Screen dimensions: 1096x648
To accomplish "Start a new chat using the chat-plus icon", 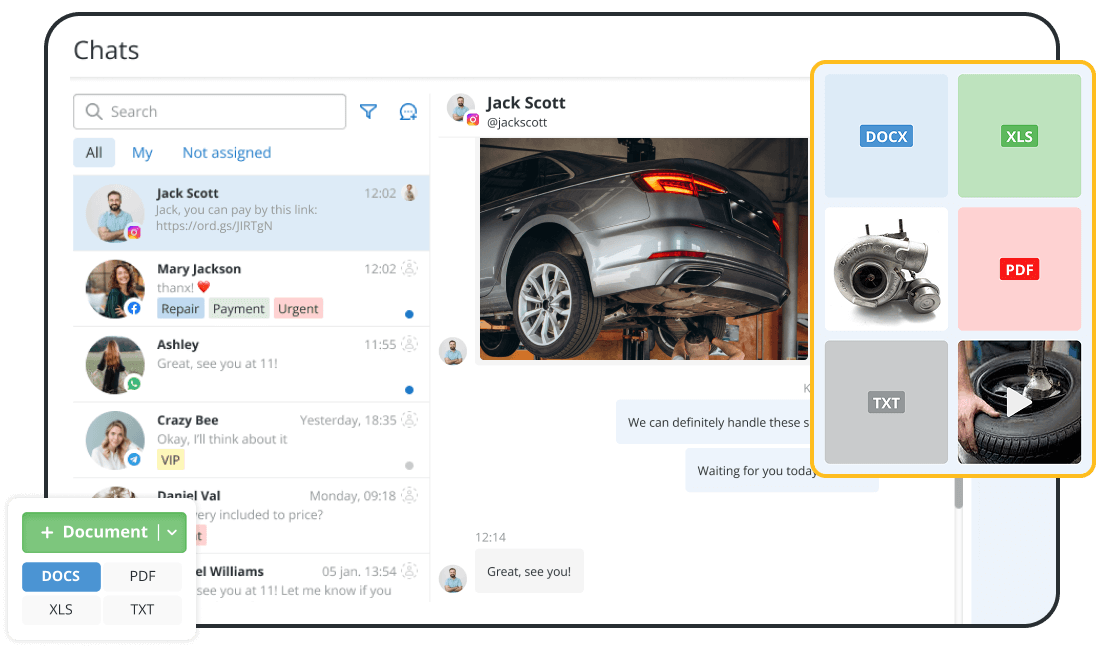I will (x=408, y=111).
